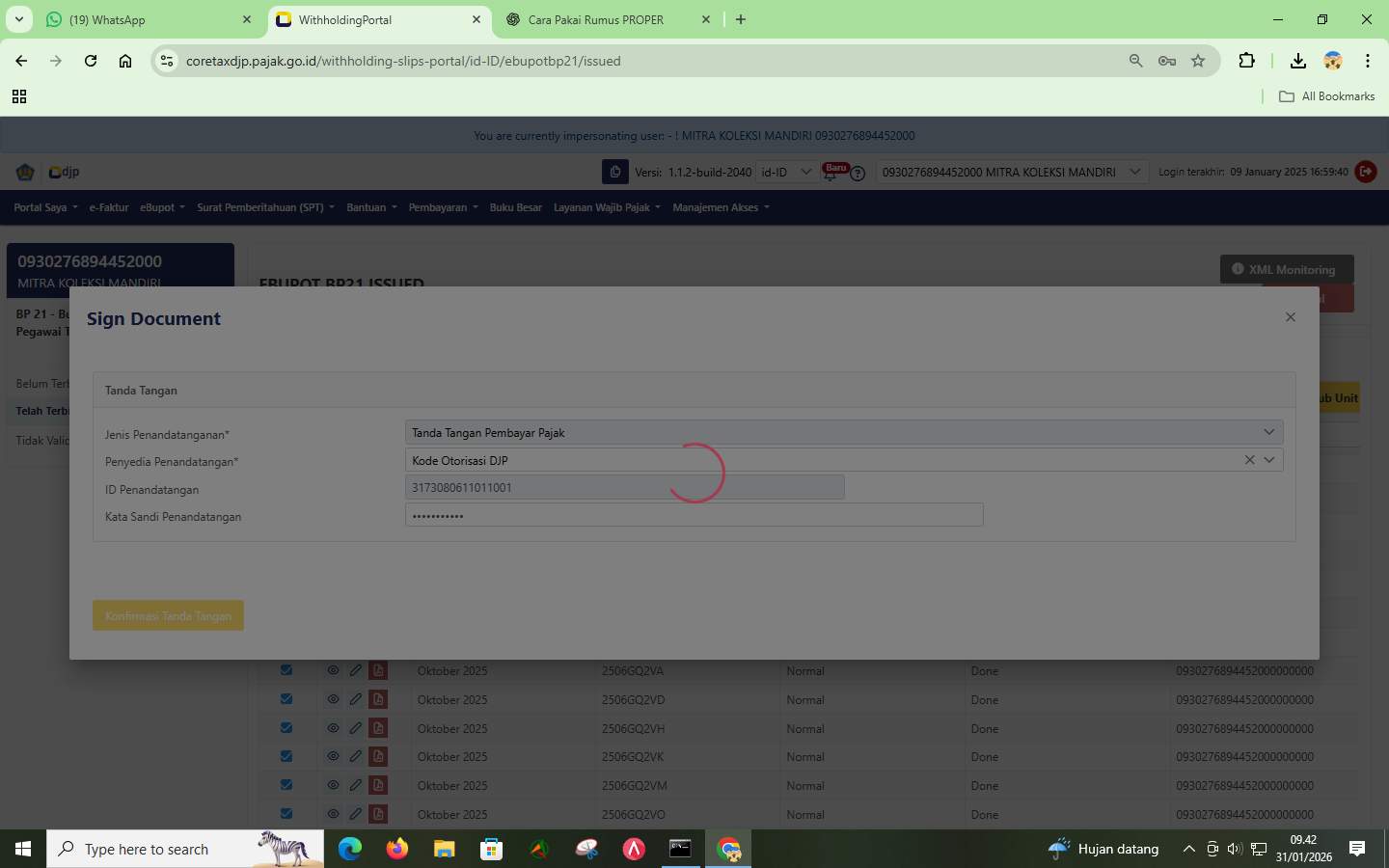Clear the Kode Otorisasi DJP selection with X

coord(1249,460)
